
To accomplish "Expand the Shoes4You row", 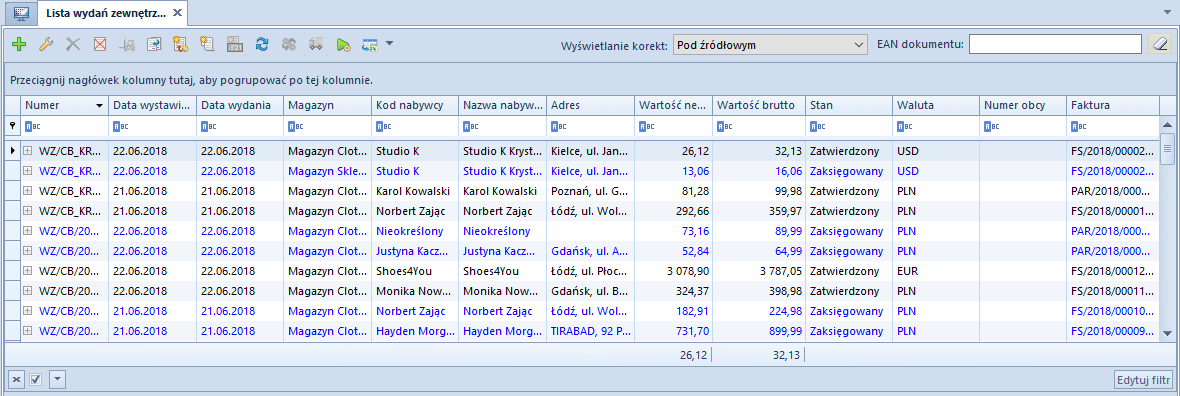I will point(28,270).
